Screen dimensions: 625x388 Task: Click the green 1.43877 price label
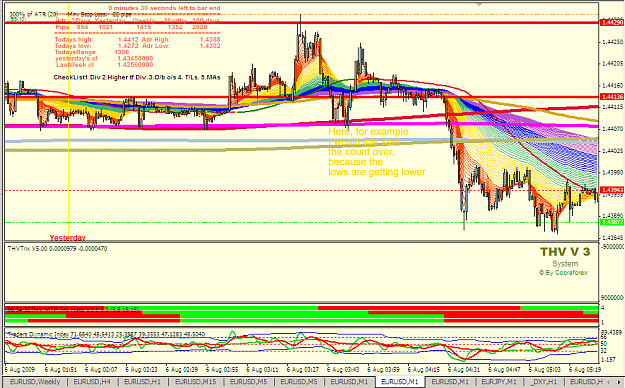pos(612,222)
